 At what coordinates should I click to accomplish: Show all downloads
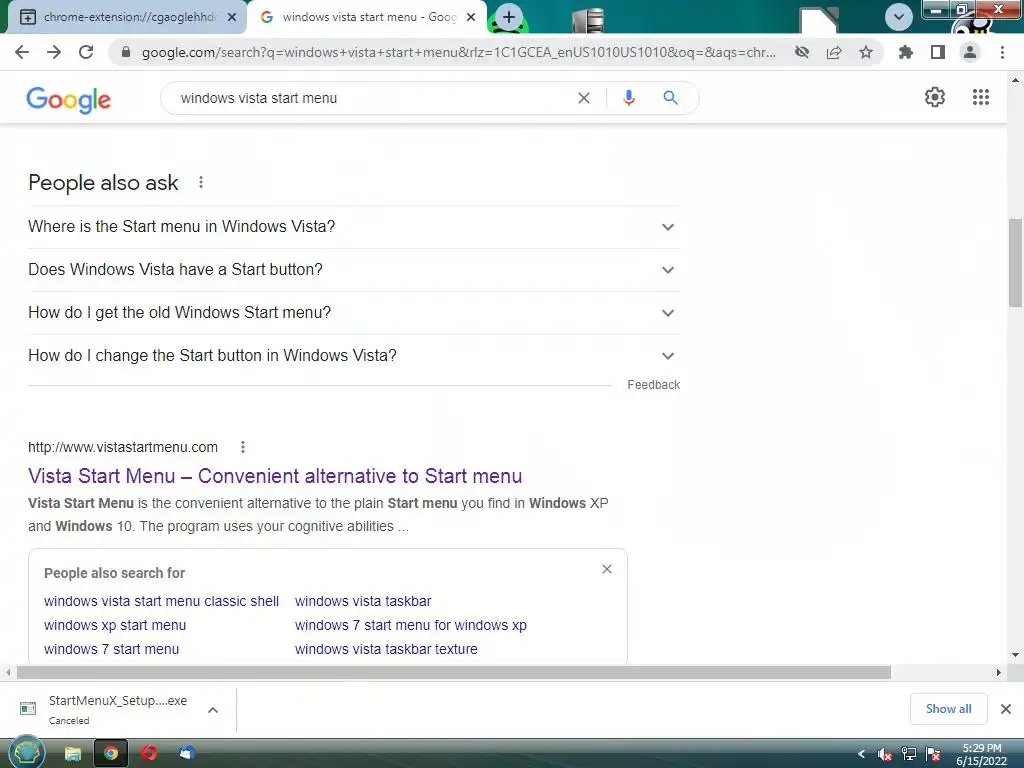[949, 709]
